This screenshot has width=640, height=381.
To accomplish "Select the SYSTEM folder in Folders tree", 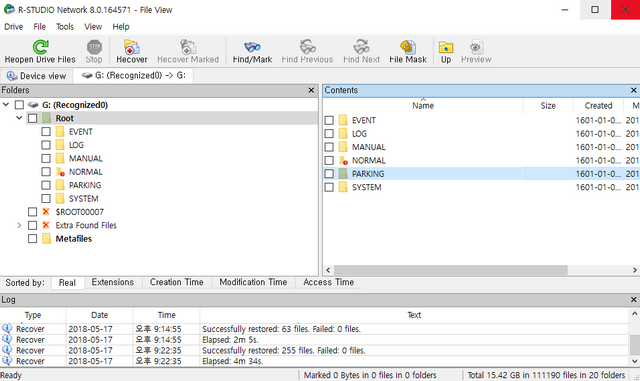I will tap(84, 199).
